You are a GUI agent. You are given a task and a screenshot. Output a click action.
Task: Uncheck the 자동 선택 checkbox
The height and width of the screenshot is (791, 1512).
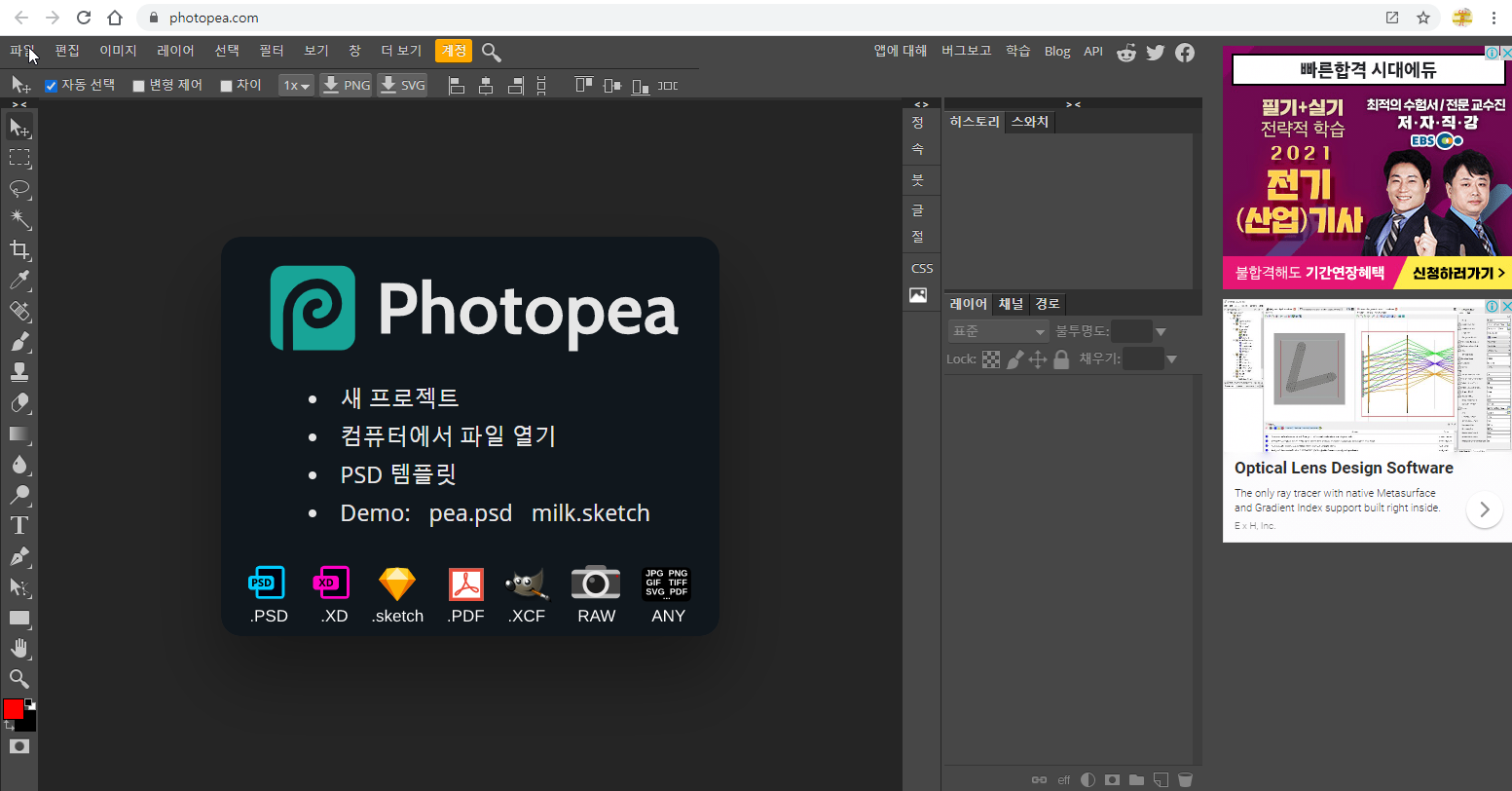click(x=52, y=86)
